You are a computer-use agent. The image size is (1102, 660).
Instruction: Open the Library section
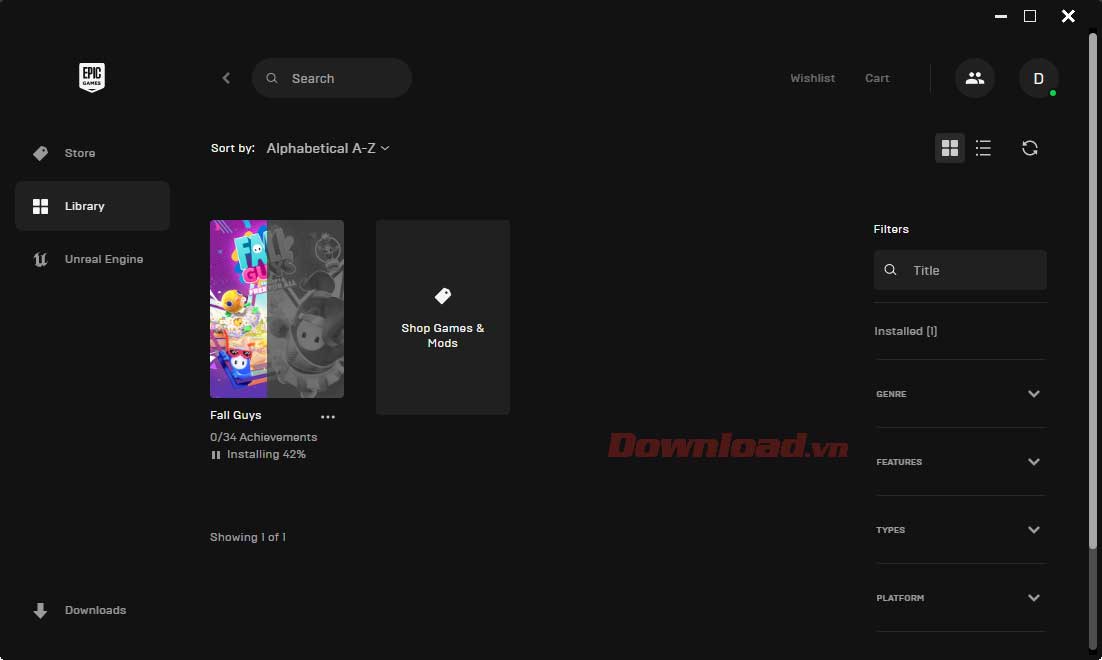coord(92,206)
